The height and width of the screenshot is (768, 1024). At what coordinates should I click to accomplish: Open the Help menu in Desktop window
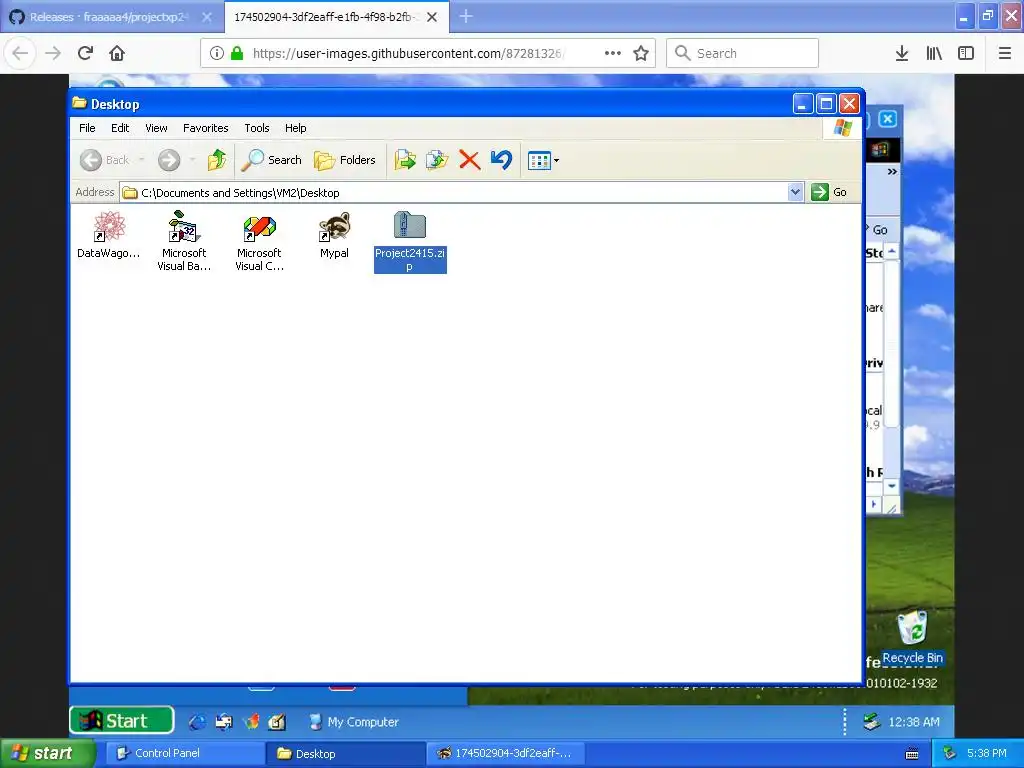(x=295, y=128)
